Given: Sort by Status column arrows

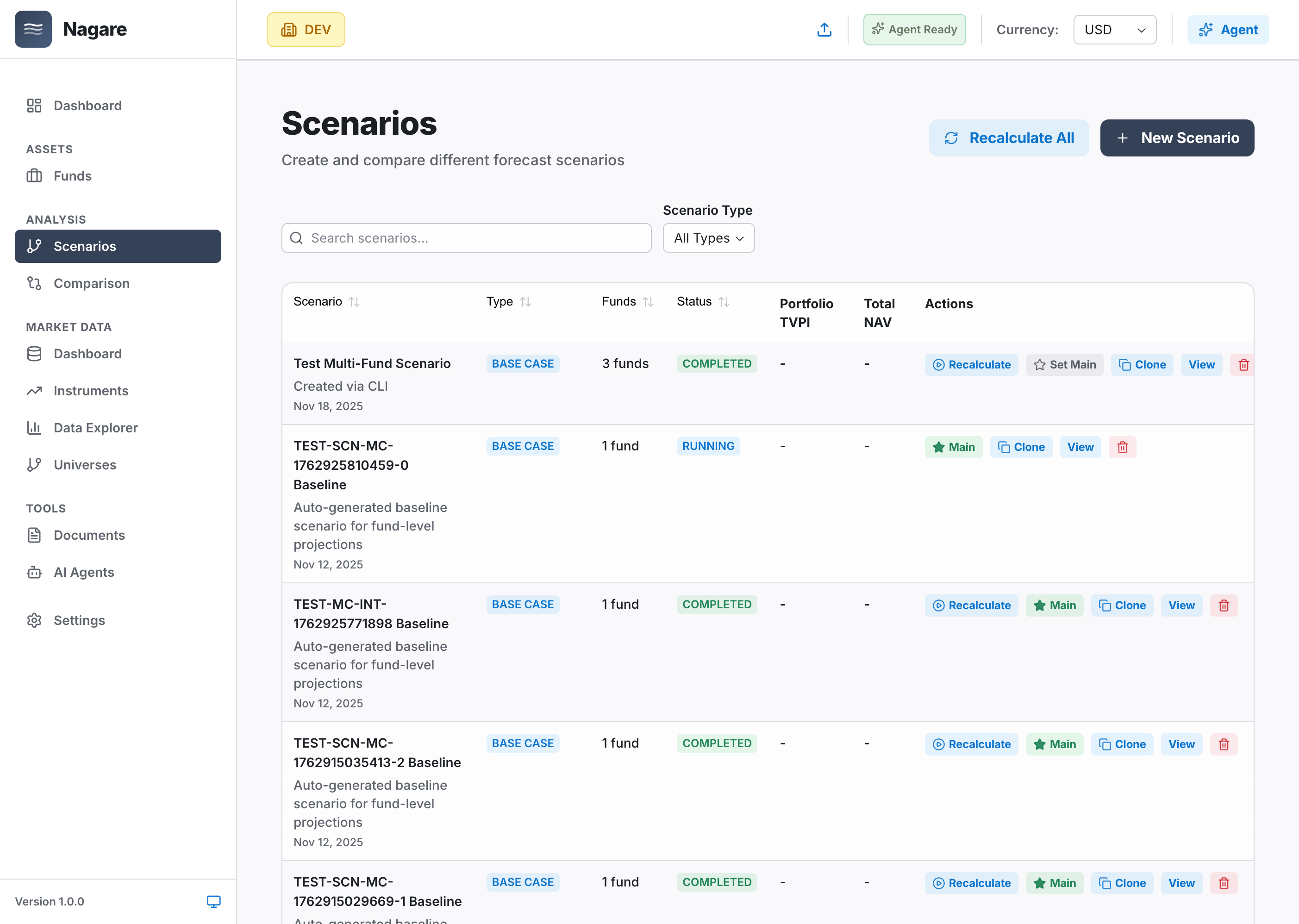Looking at the screenshot, I should pos(724,301).
